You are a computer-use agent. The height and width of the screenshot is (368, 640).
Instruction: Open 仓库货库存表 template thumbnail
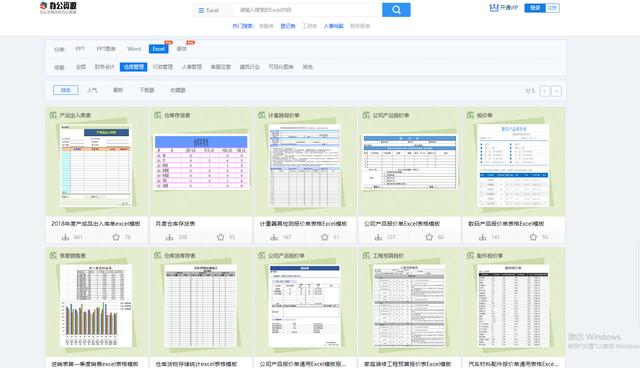click(200, 306)
